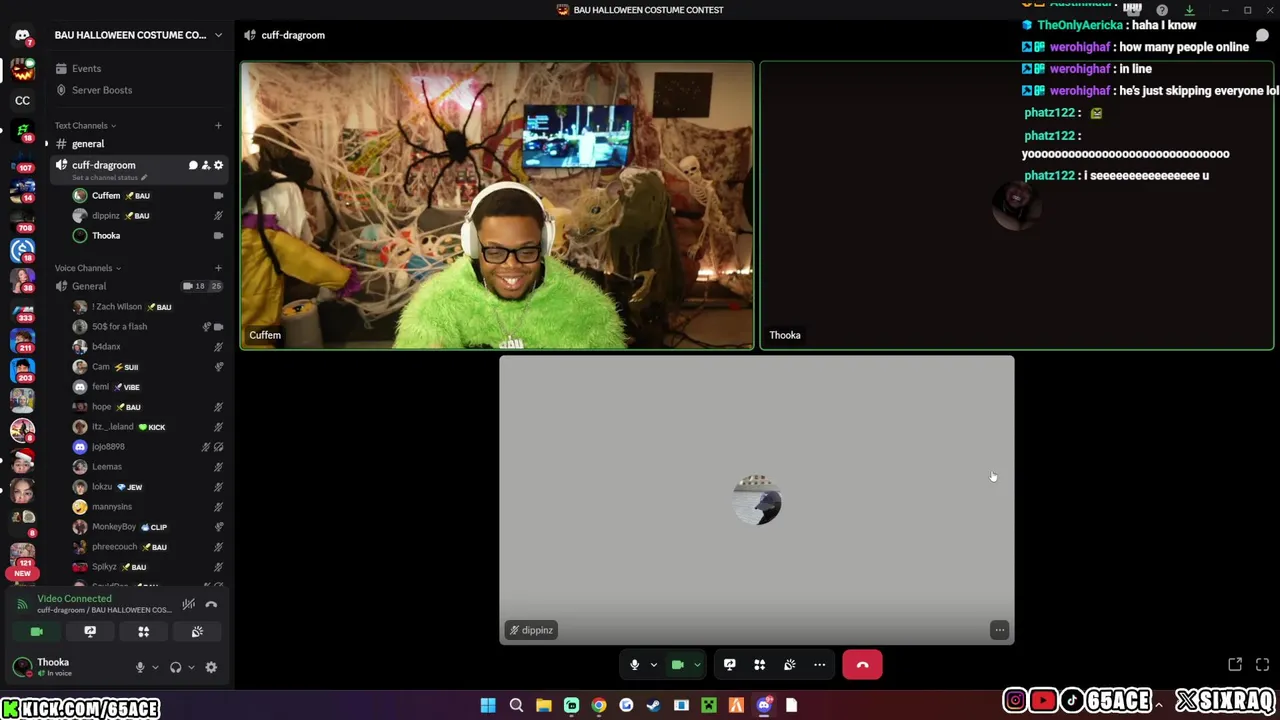
Task: Create a new voice channel
Action: [218, 268]
